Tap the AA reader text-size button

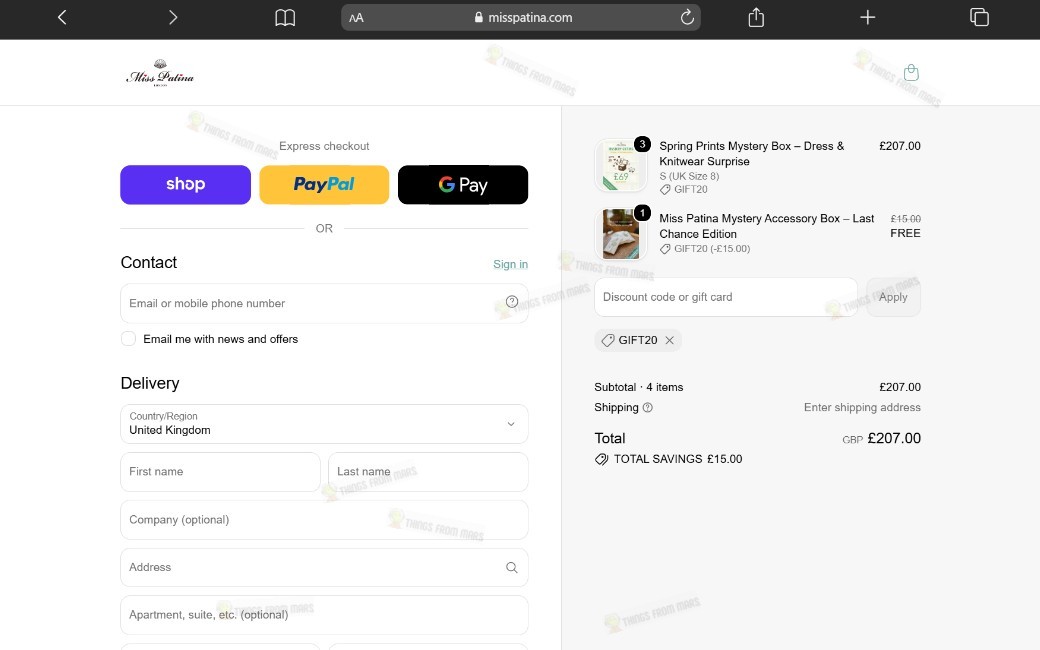pyautogui.click(x=356, y=18)
